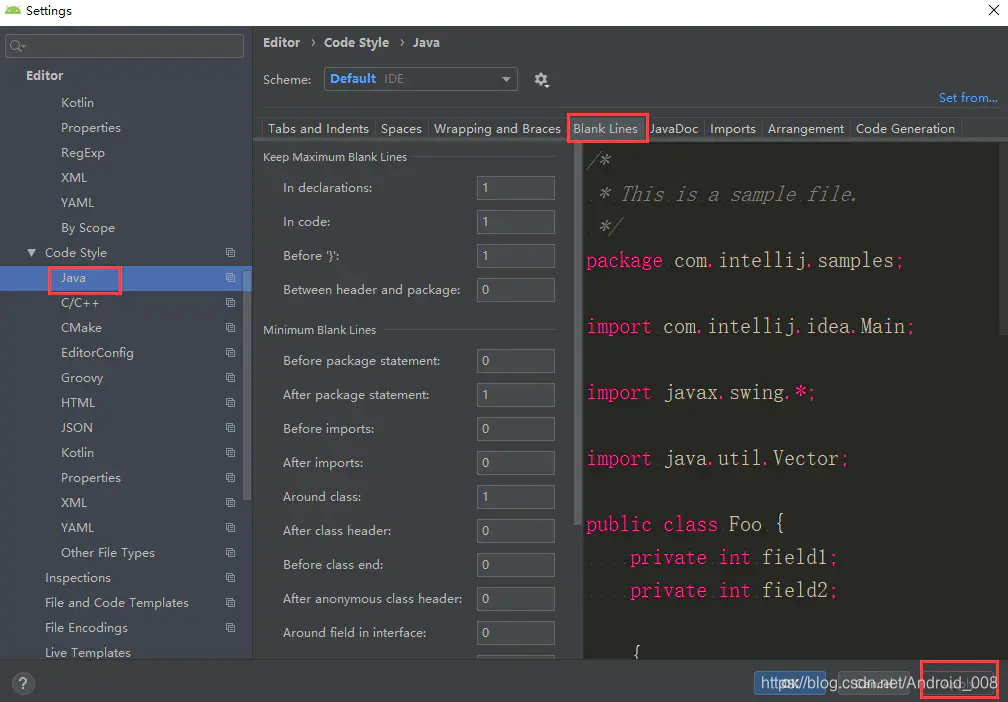Viewport: 1008px width, 702px height.
Task: Select C/C++ in the settings tree
Action: point(80,303)
